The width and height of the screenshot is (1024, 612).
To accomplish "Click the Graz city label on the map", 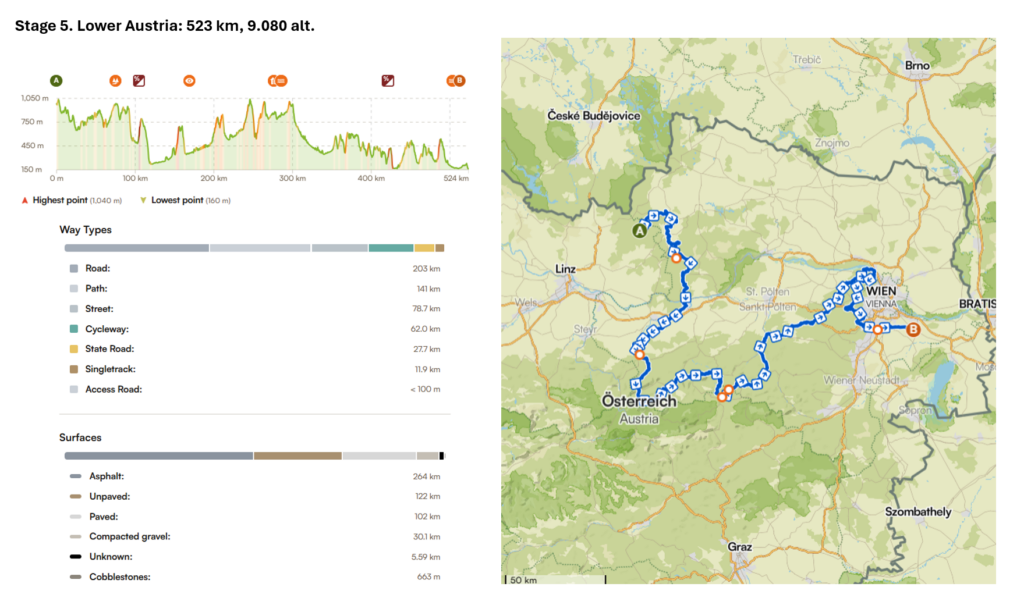I will coord(740,547).
